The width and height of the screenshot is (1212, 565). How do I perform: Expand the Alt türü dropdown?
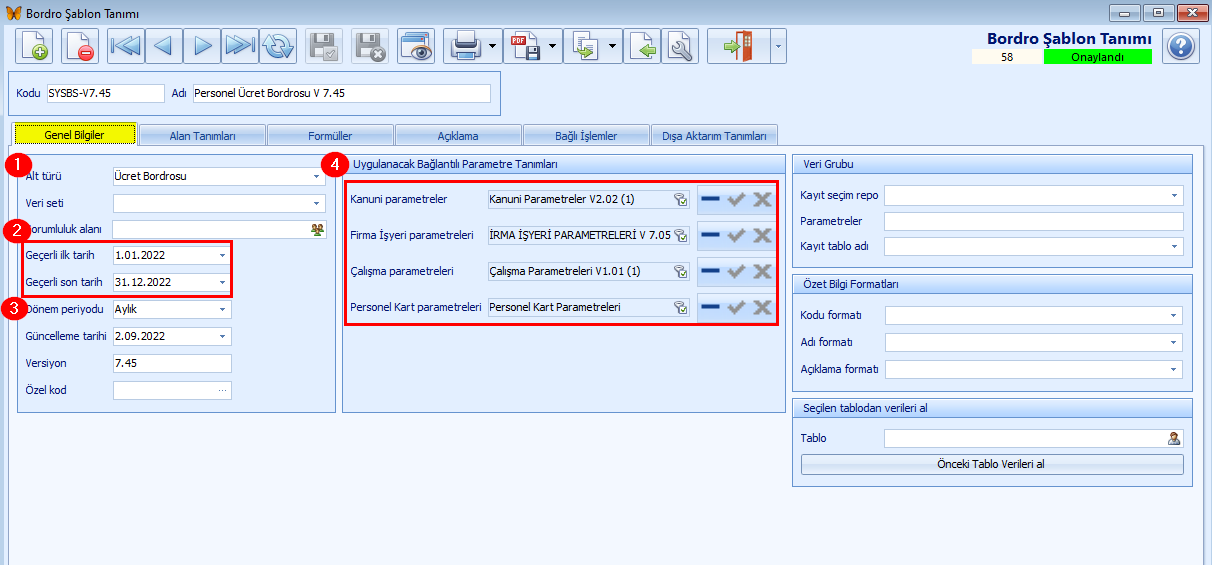[x=318, y=177]
